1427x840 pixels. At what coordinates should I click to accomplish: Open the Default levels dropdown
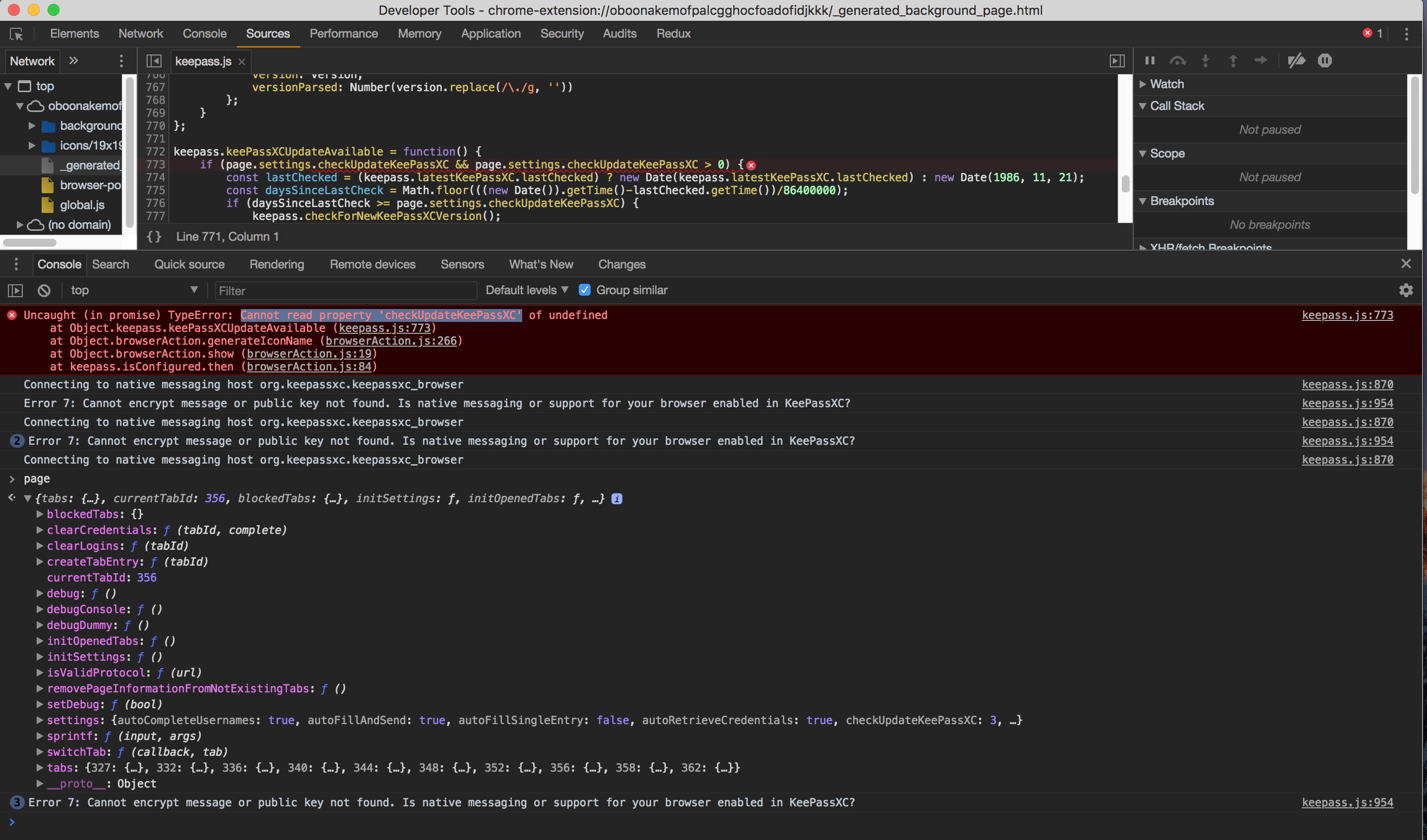(x=527, y=290)
